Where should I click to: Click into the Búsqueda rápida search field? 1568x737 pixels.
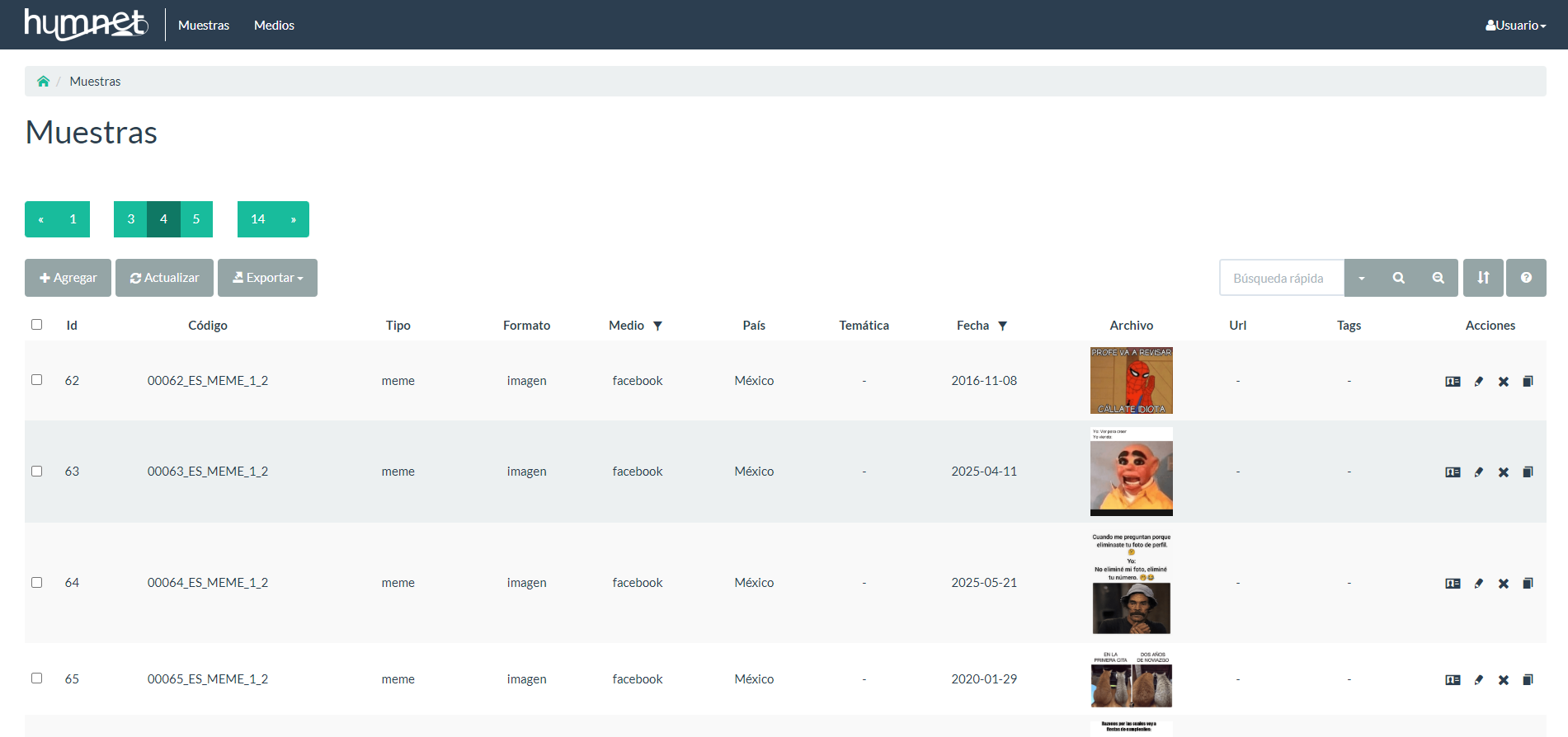pos(1281,278)
